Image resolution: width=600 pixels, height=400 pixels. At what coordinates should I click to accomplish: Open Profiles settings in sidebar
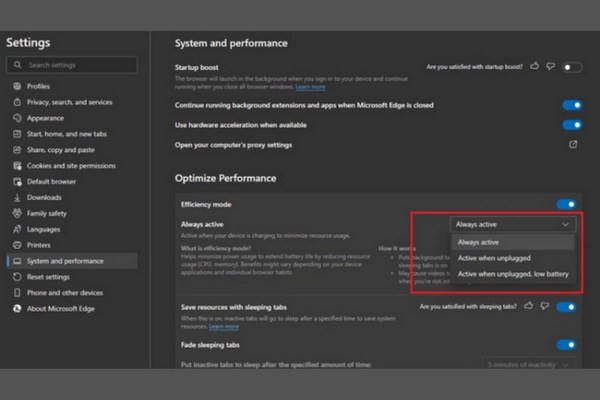38,86
